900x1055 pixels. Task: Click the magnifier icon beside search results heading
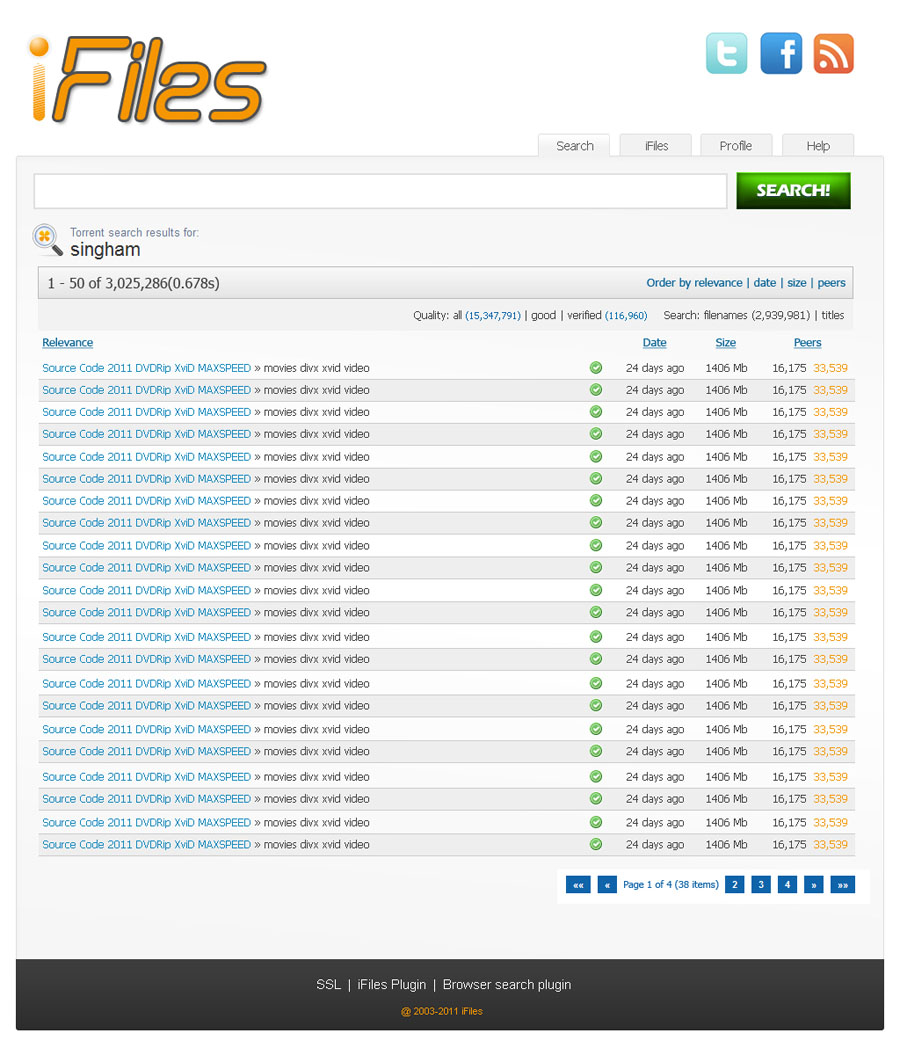(47, 240)
